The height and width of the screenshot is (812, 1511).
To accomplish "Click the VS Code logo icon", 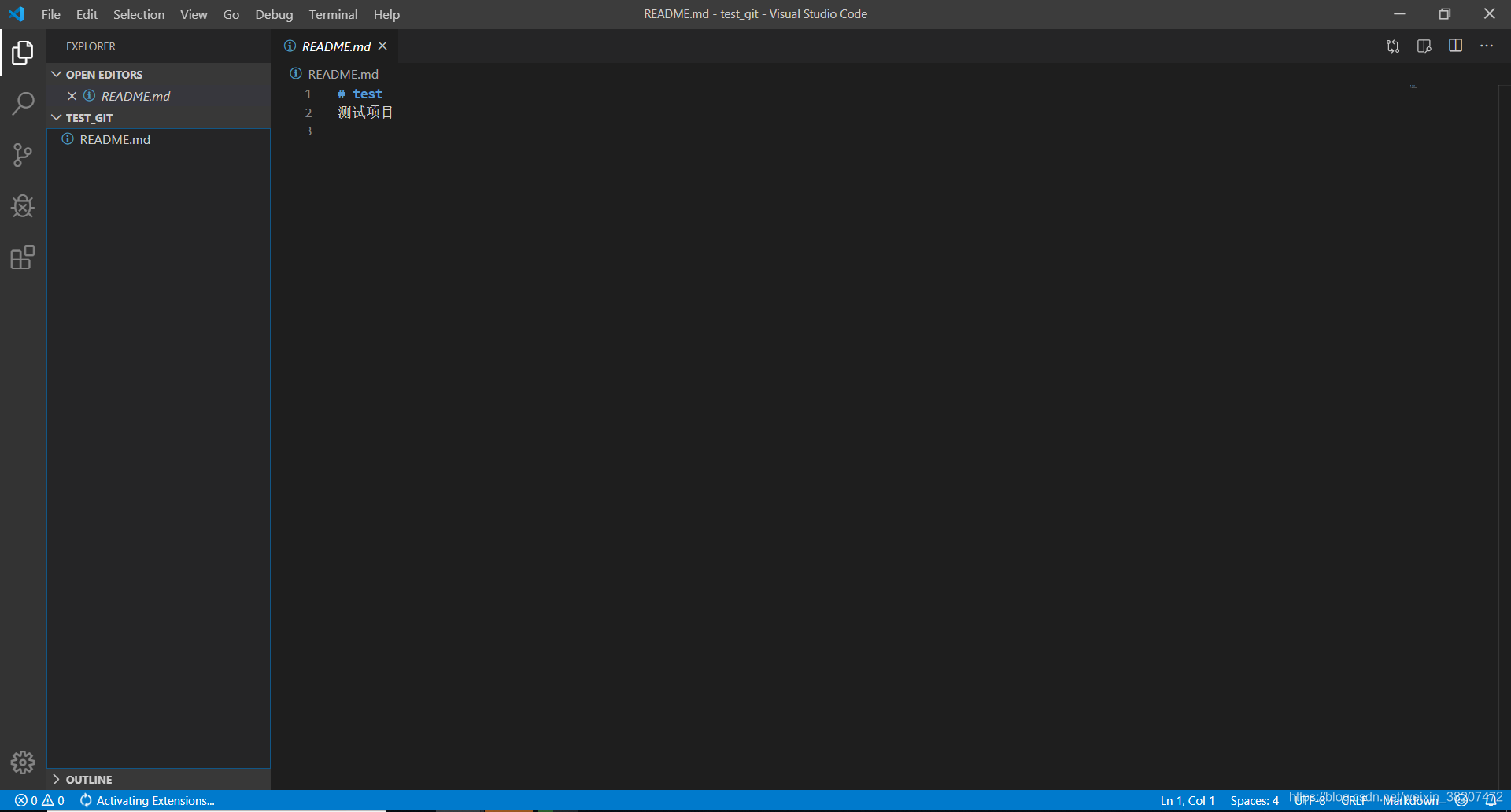I will [x=17, y=14].
